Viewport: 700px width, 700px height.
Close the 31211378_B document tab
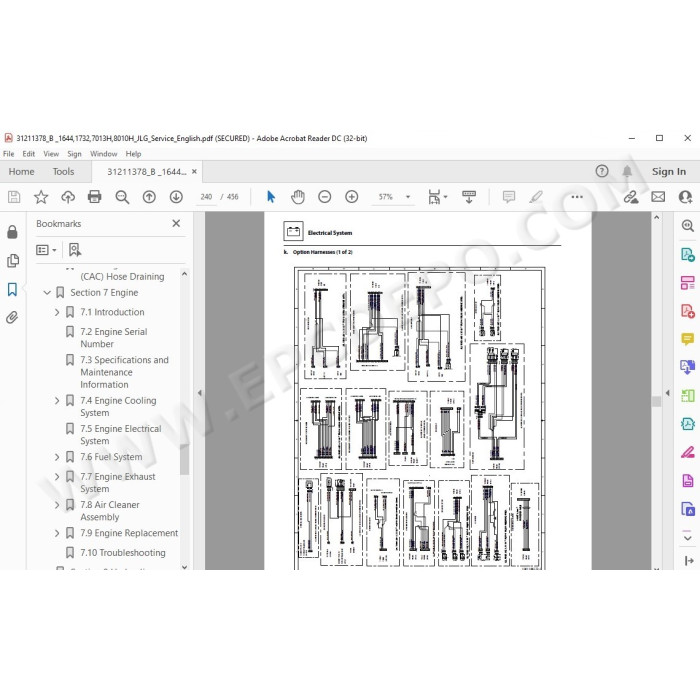pos(194,171)
